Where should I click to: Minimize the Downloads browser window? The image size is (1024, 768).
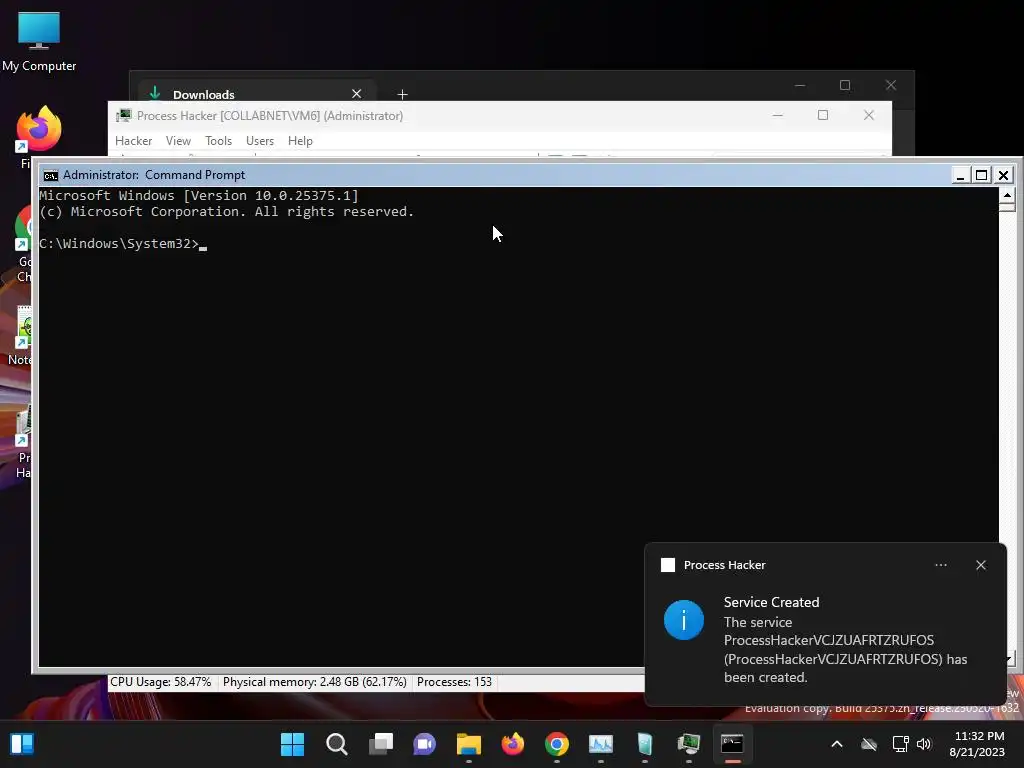pyautogui.click(x=800, y=86)
